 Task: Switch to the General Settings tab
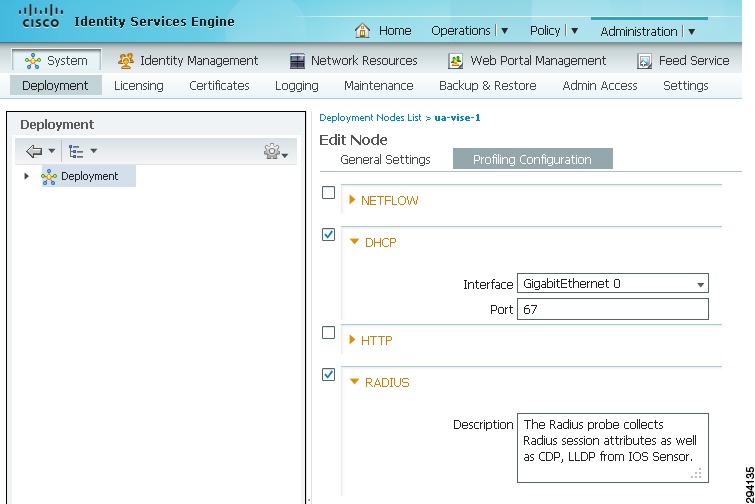(x=385, y=159)
